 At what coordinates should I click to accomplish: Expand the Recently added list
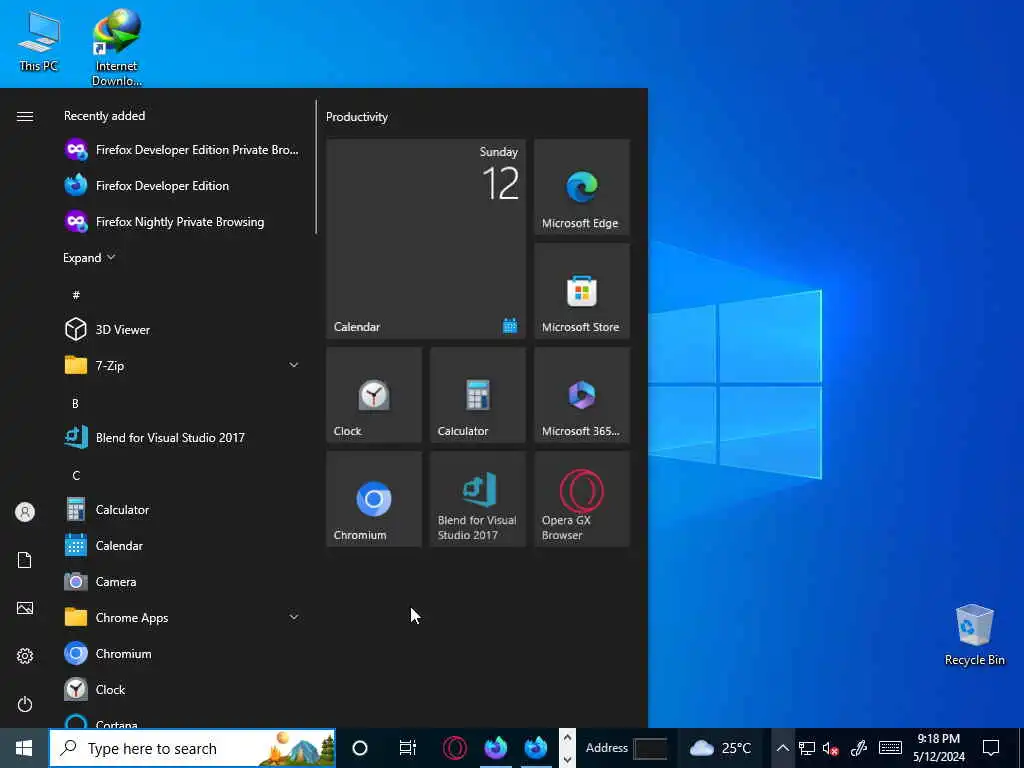(x=89, y=257)
